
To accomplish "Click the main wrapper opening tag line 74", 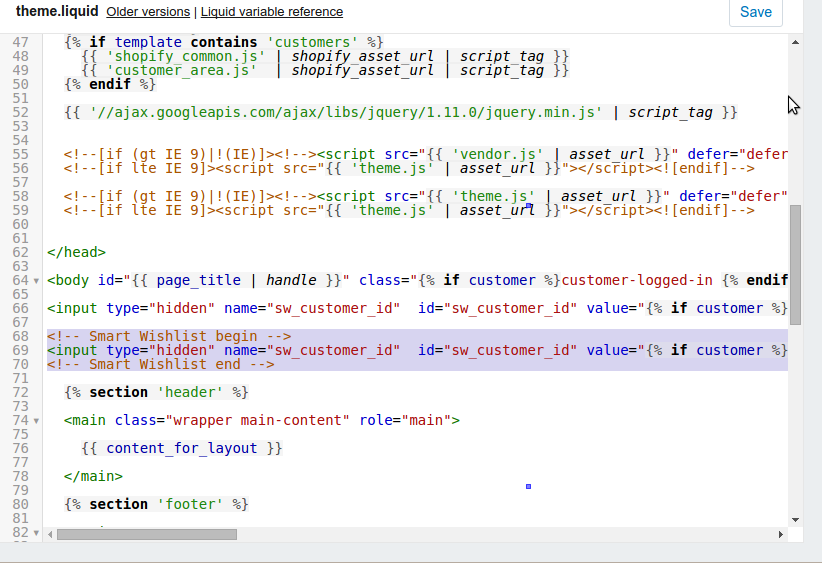I will tap(262, 420).
